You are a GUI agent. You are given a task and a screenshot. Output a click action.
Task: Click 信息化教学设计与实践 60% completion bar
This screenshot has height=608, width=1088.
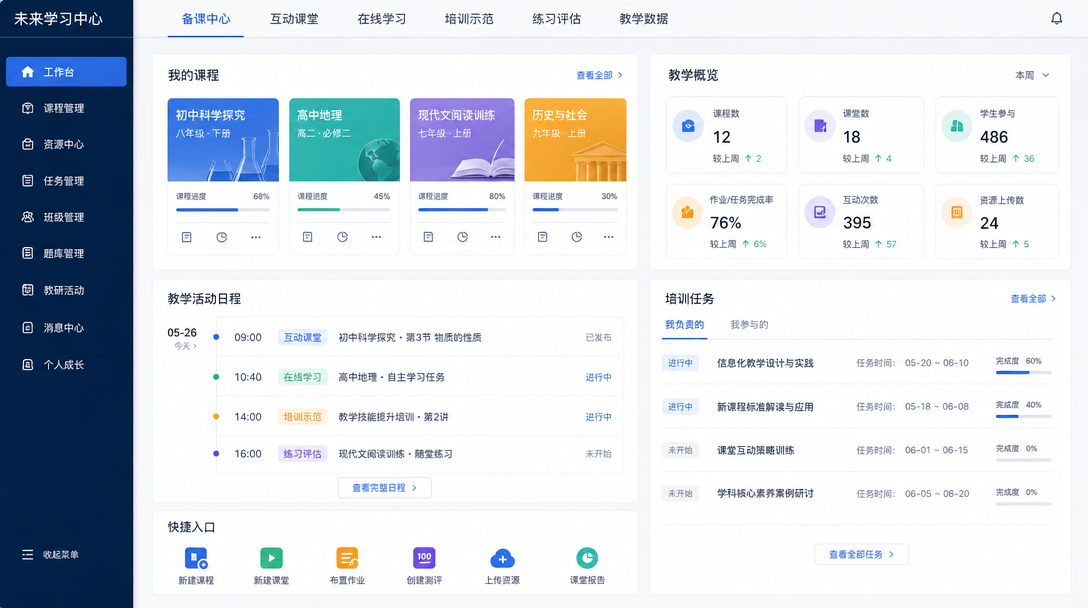(x=1023, y=373)
